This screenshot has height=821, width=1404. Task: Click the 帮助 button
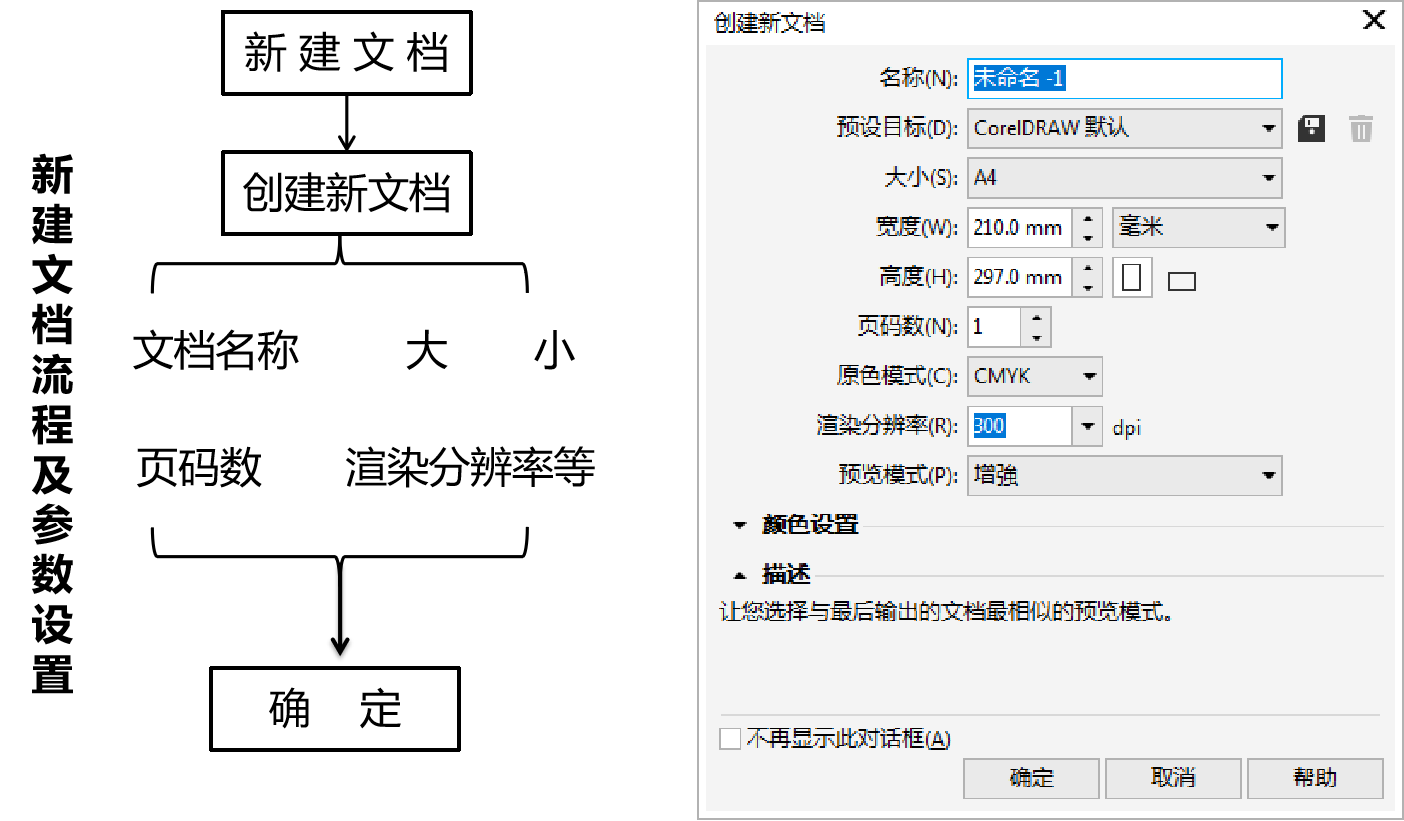(x=1315, y=778)
